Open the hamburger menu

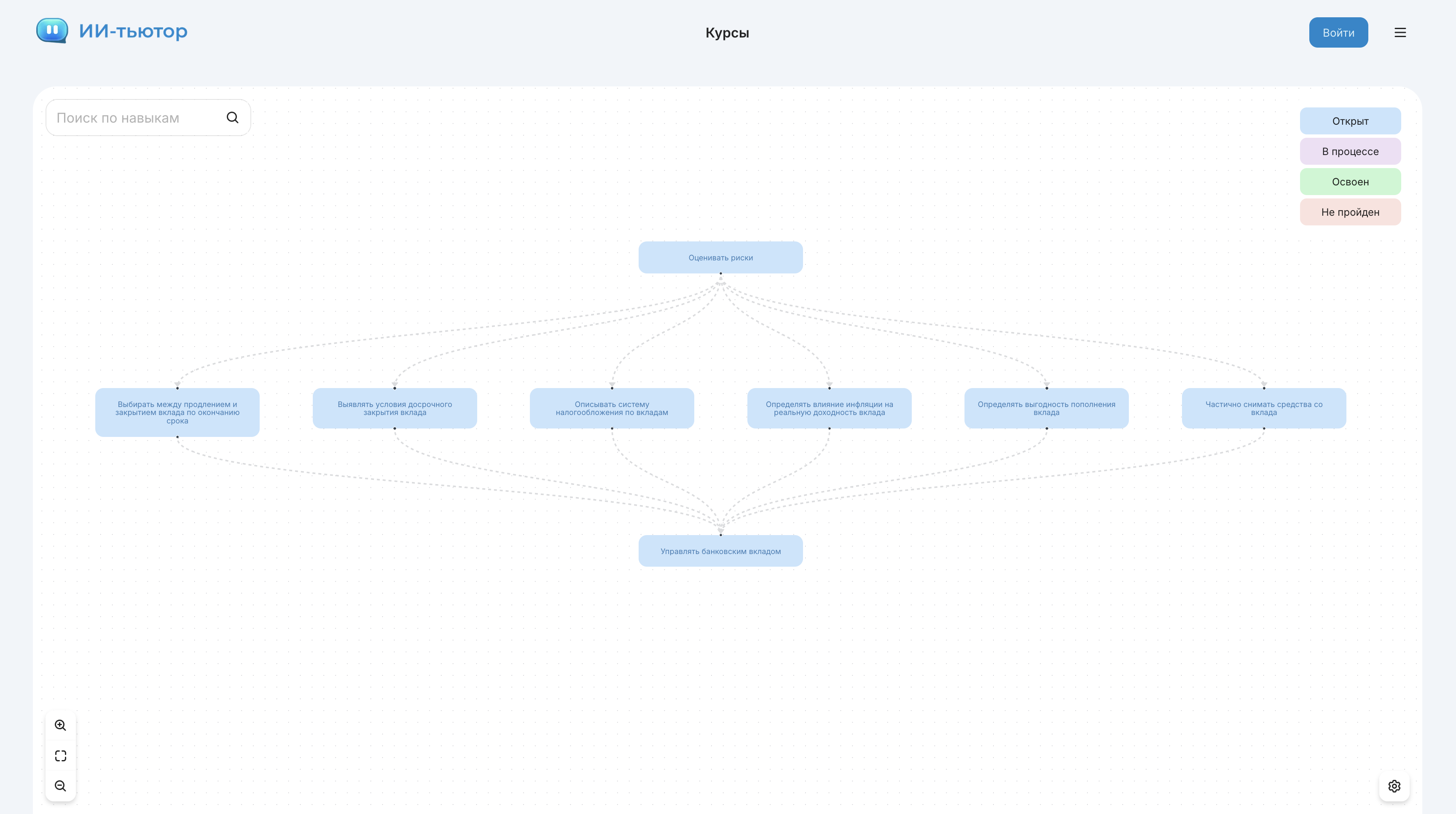[1400, 33]
